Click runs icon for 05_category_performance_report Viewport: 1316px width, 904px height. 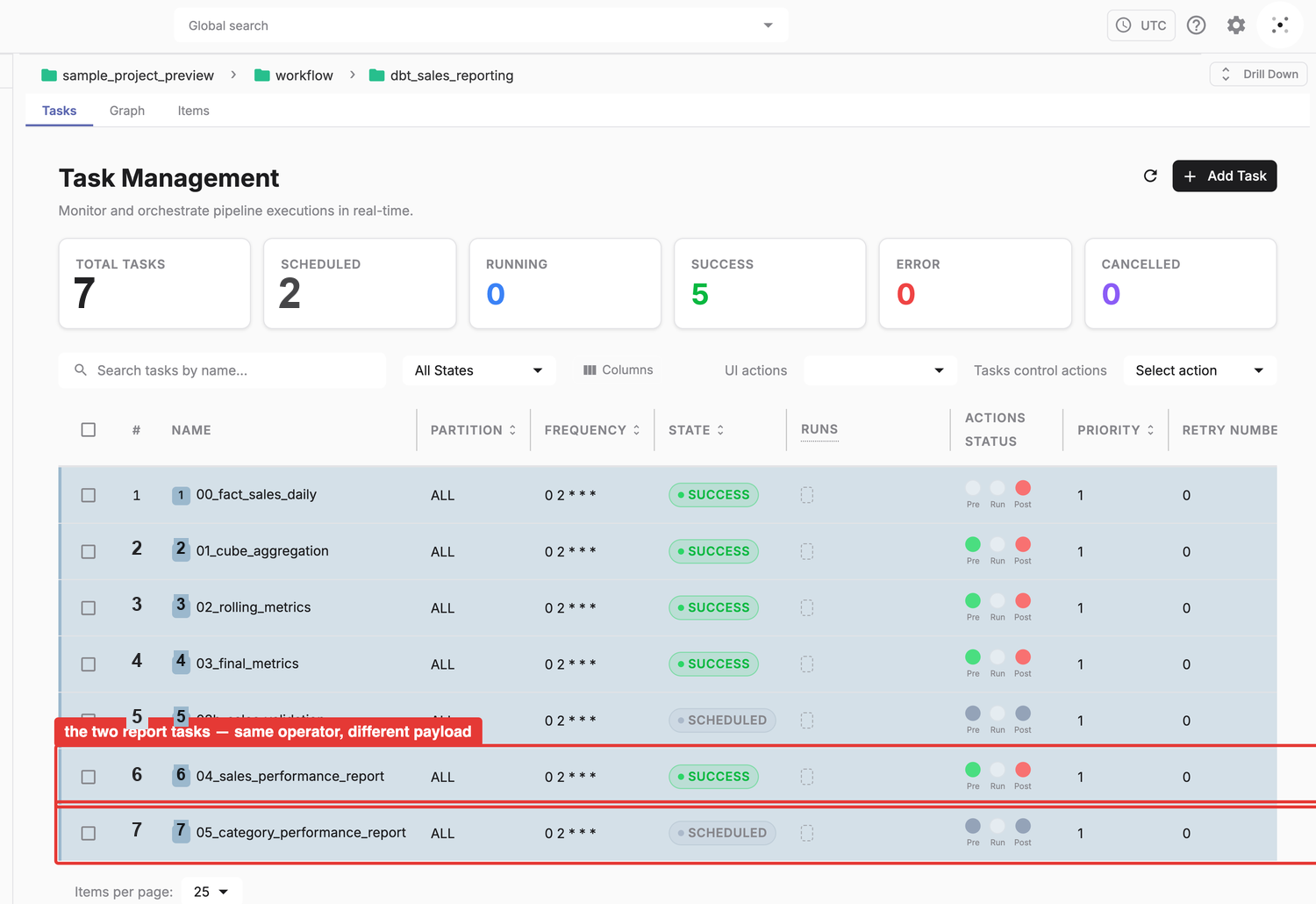coord(807,833)
